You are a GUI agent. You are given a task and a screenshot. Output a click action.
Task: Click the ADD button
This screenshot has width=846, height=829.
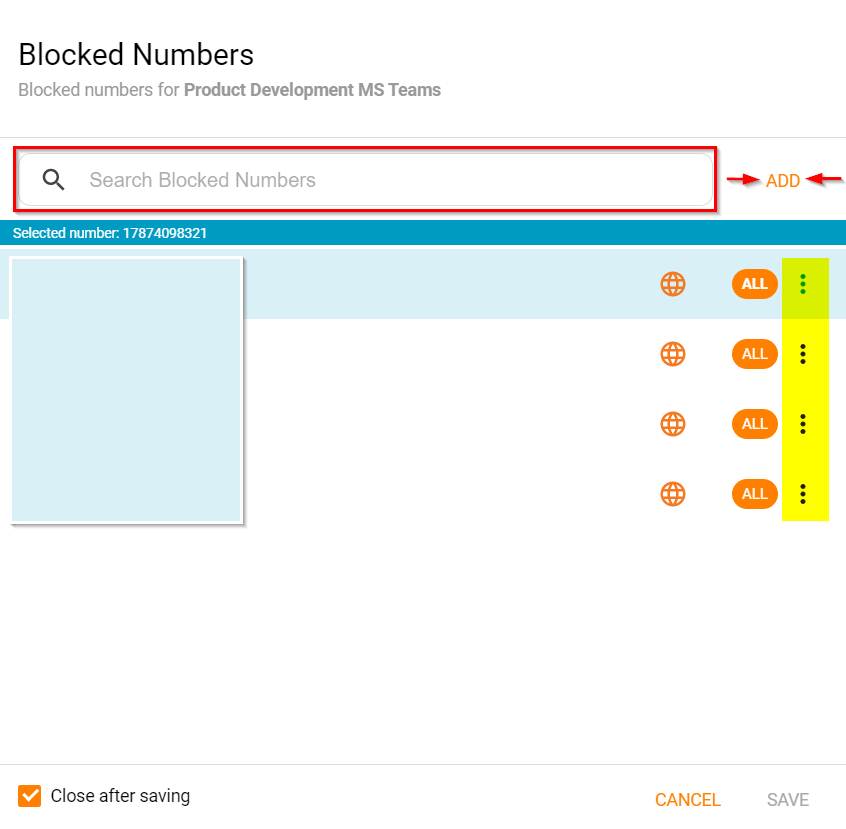pos(783,181)
